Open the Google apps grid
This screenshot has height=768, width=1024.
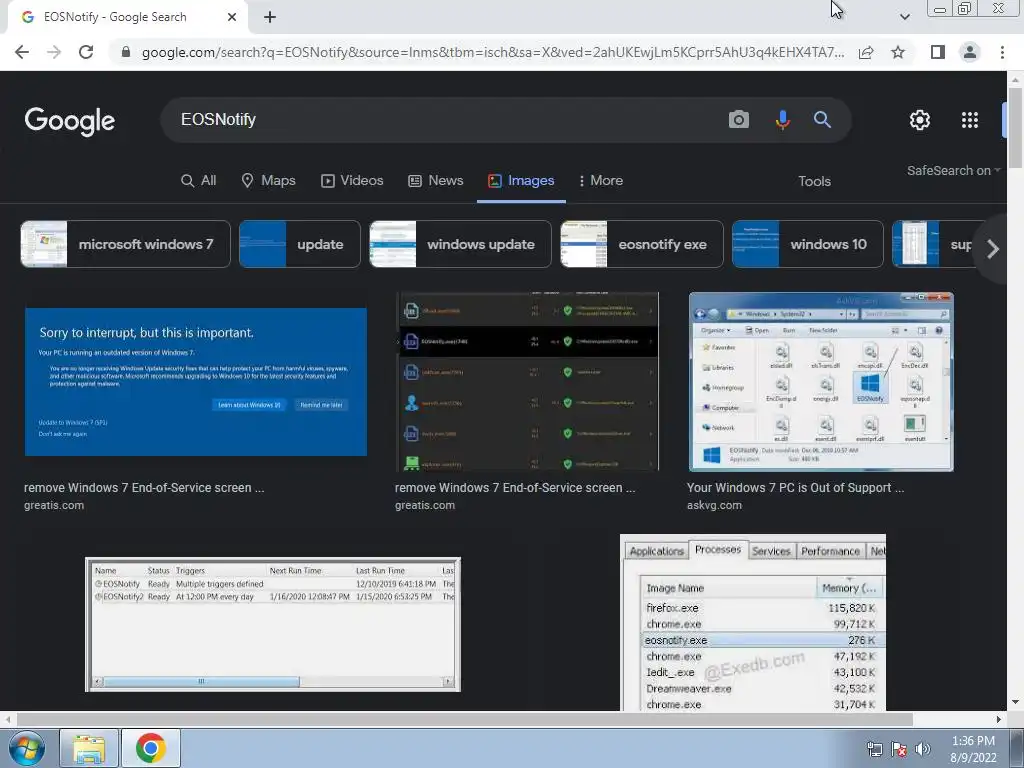[x=970, y=120]
